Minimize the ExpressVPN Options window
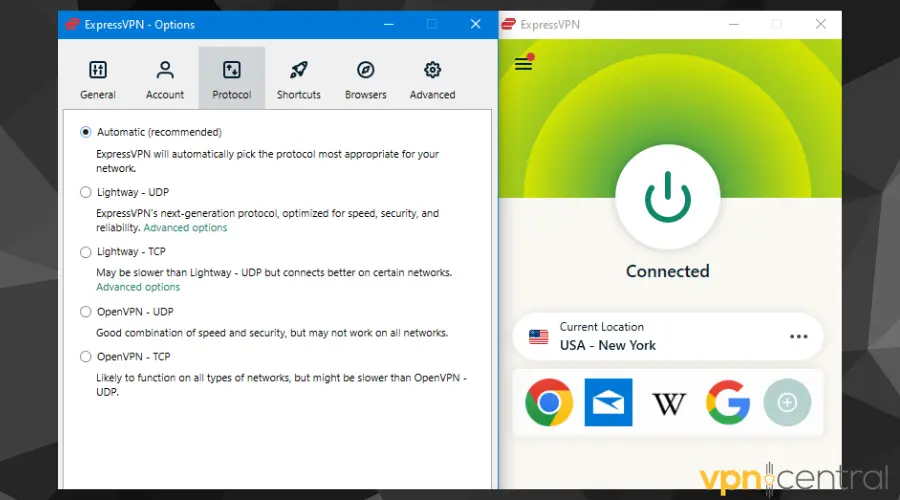The image size is (900, 500). pos(389,24)
